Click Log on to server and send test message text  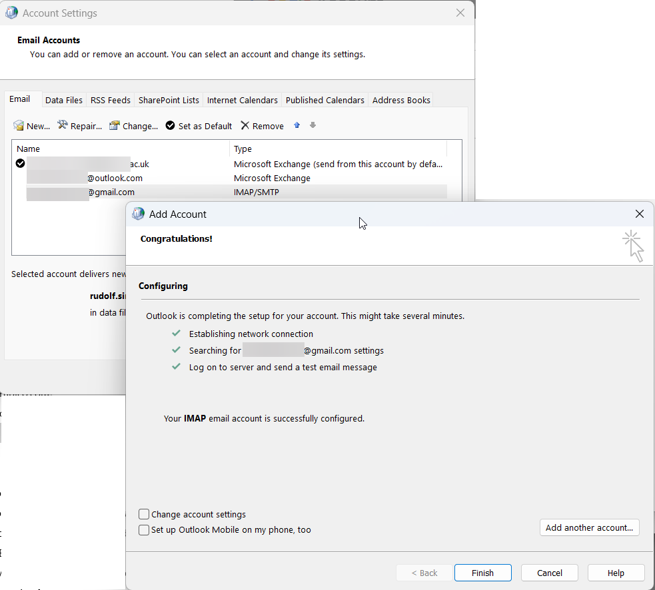(x=283, y=367)
